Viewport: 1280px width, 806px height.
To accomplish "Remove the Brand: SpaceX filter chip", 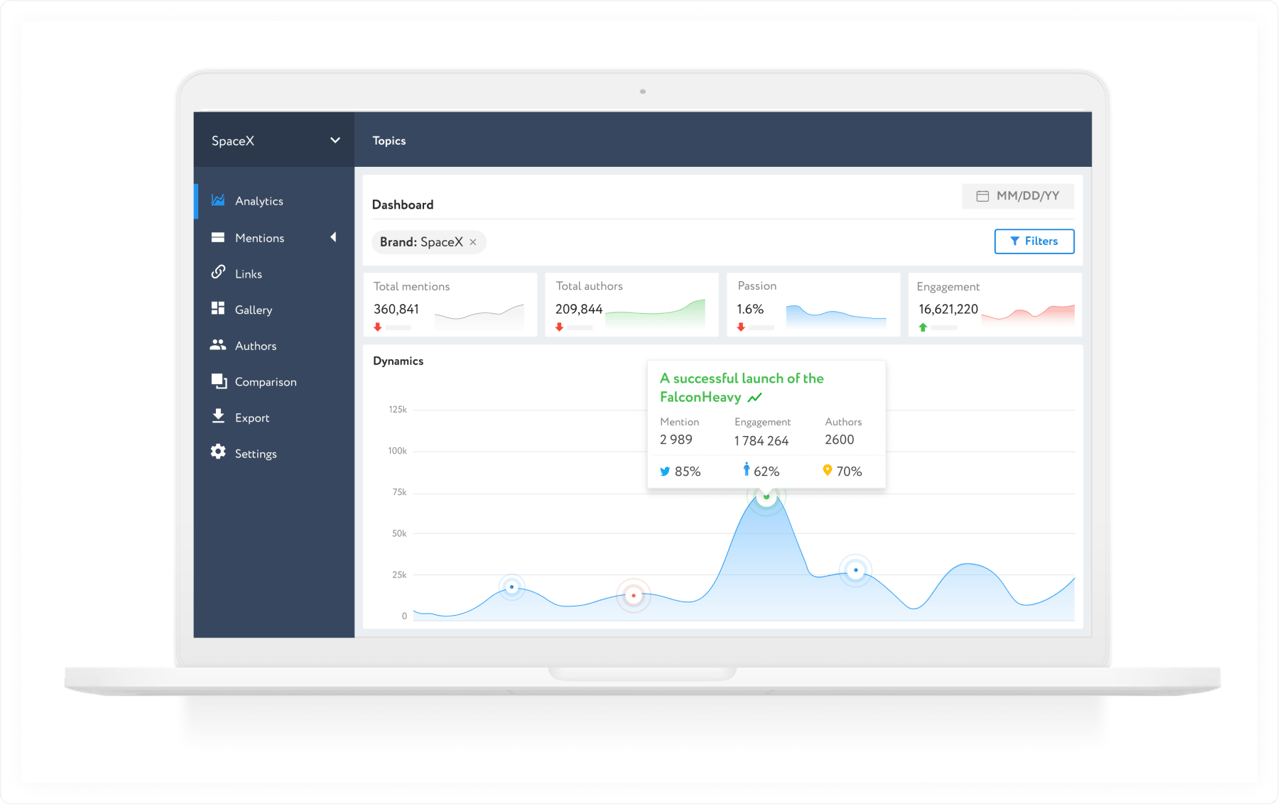I will tap(473, 242).
